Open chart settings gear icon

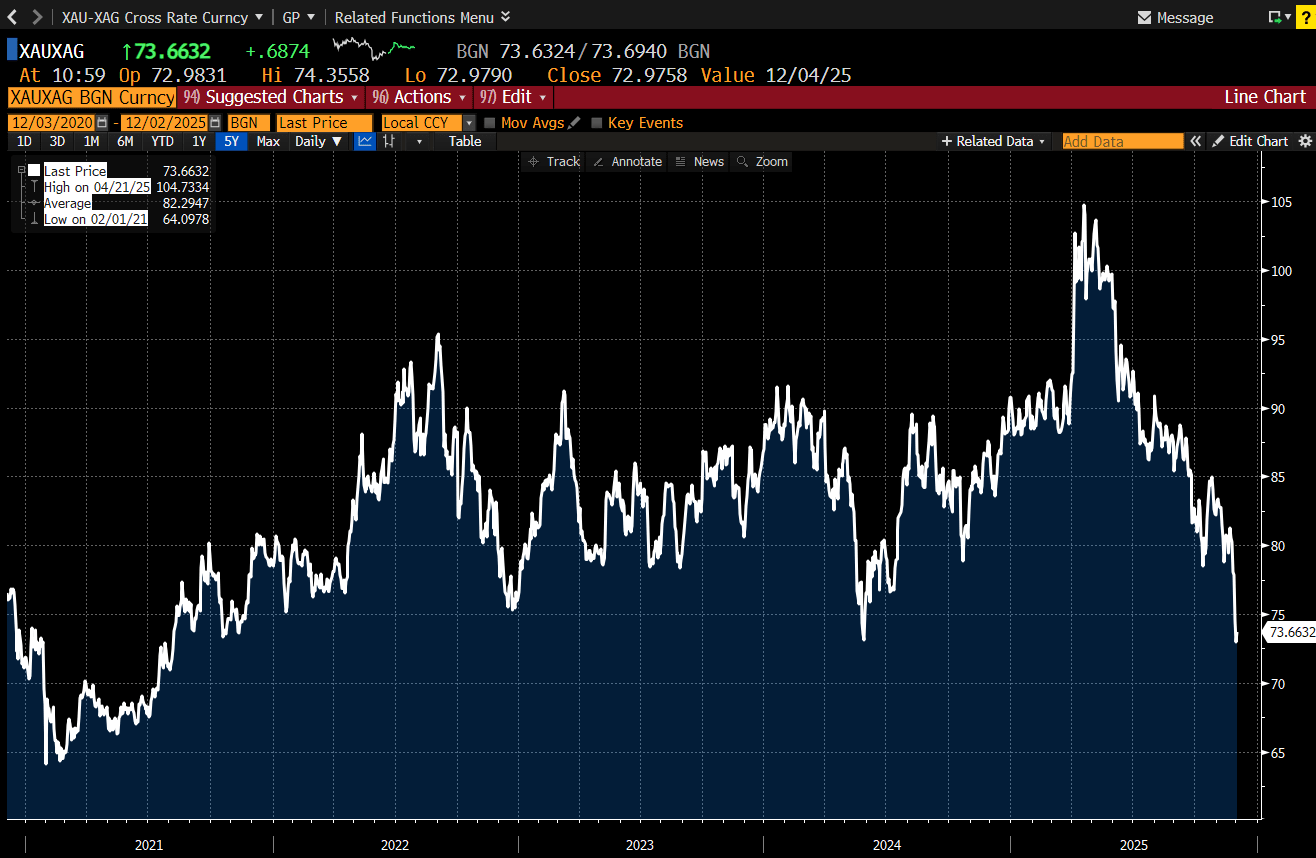pyautogui.click(x=1304, y=141)
